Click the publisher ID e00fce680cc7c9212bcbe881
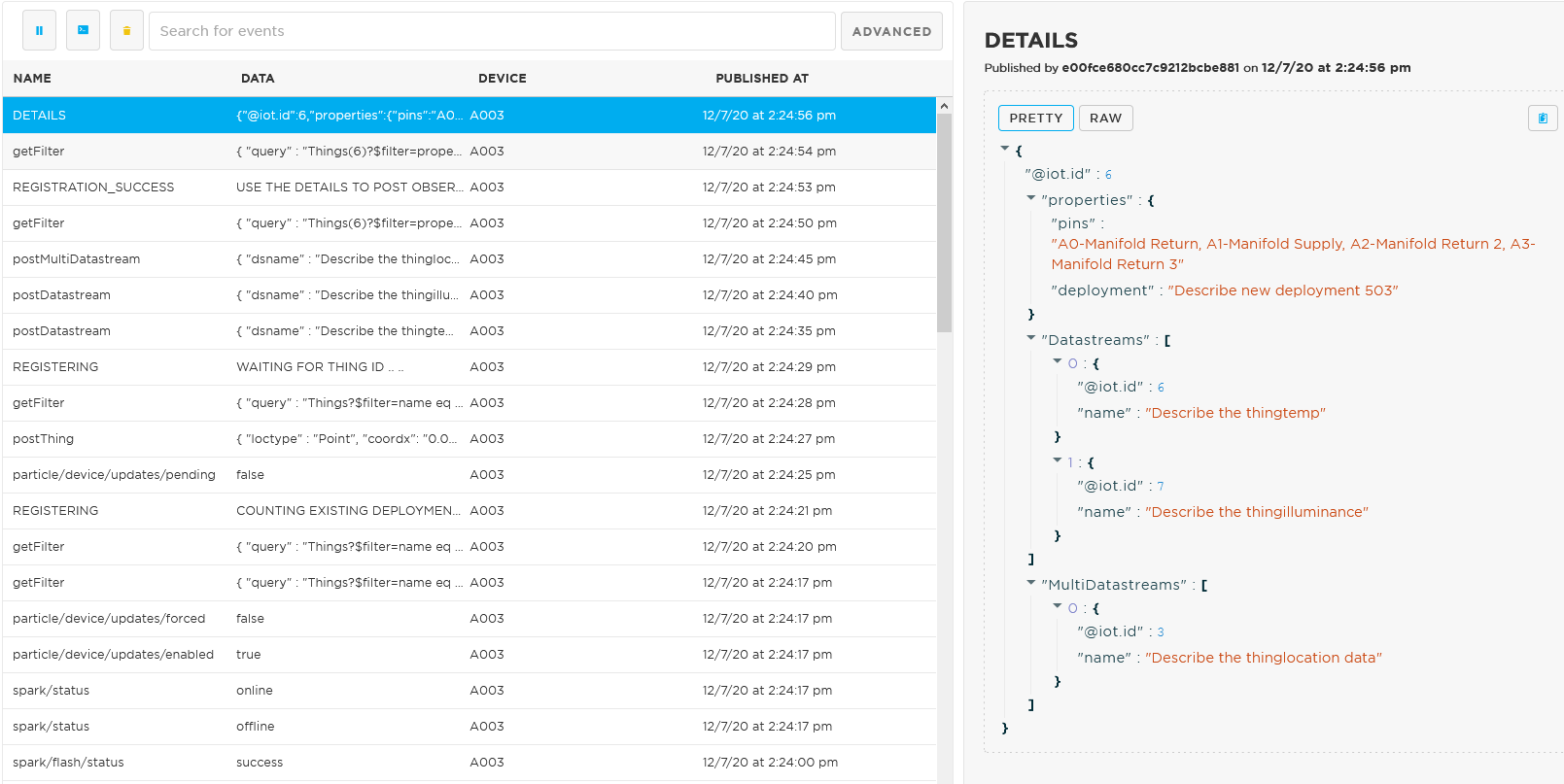The width and height of the screenshot is (1564, 784). click(x=1150, y=68)
